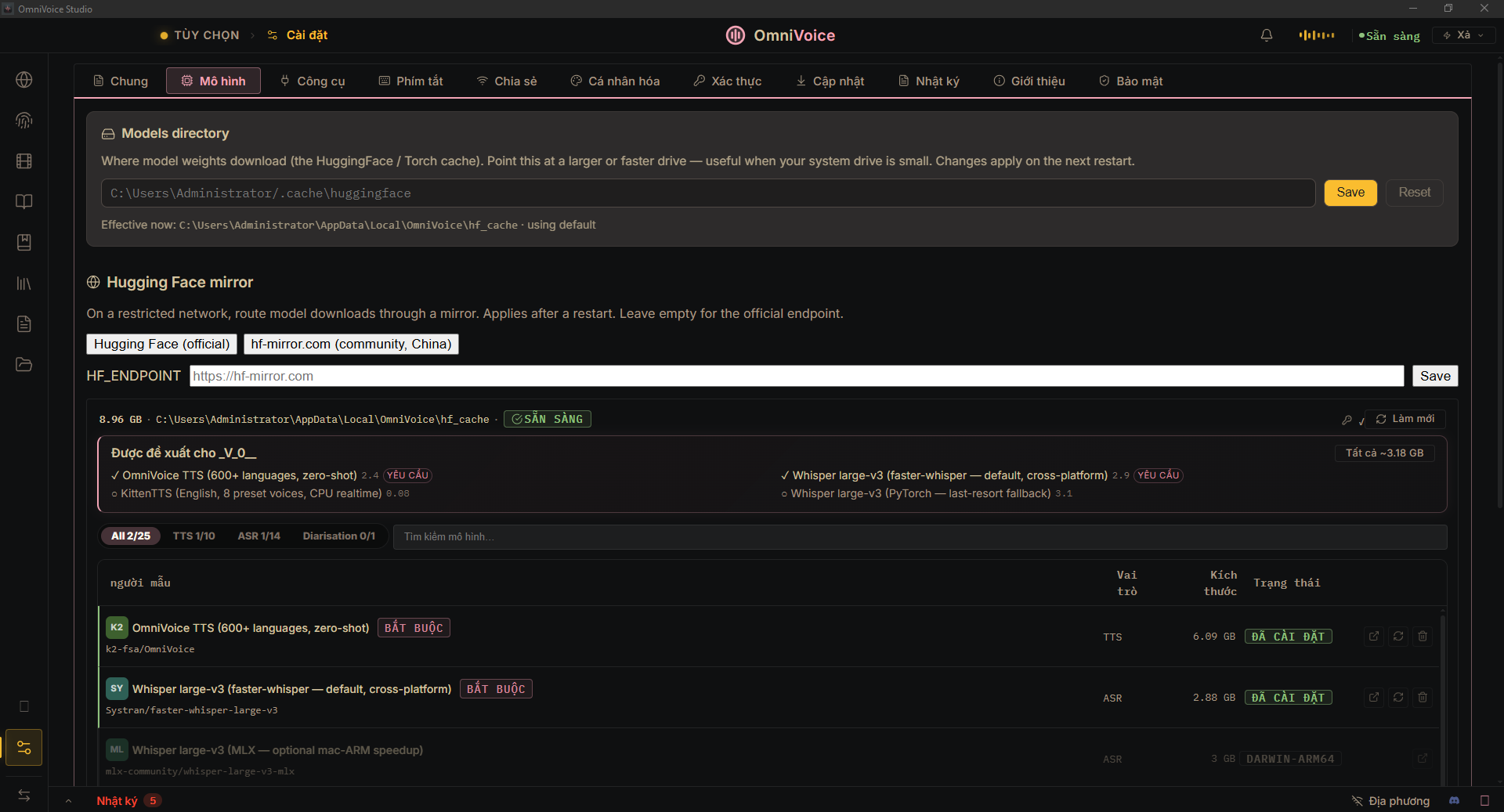Filter models by ASR 1/14
The height and width of the screenshot is (812, 1504).
coord(258,536)
